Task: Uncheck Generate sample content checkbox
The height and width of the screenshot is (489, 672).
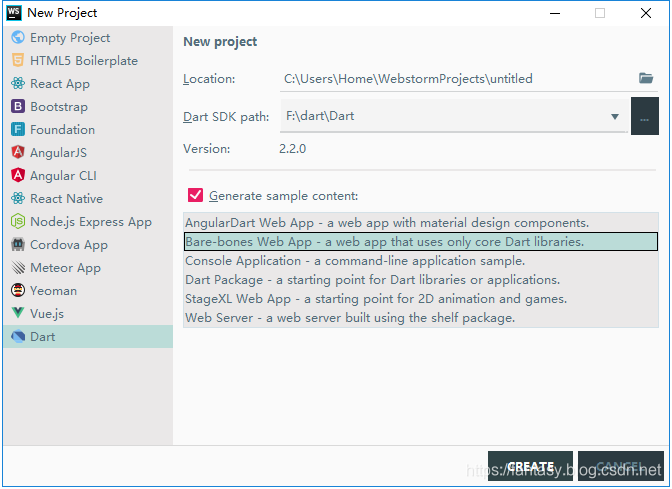Action: coord(195,195)
